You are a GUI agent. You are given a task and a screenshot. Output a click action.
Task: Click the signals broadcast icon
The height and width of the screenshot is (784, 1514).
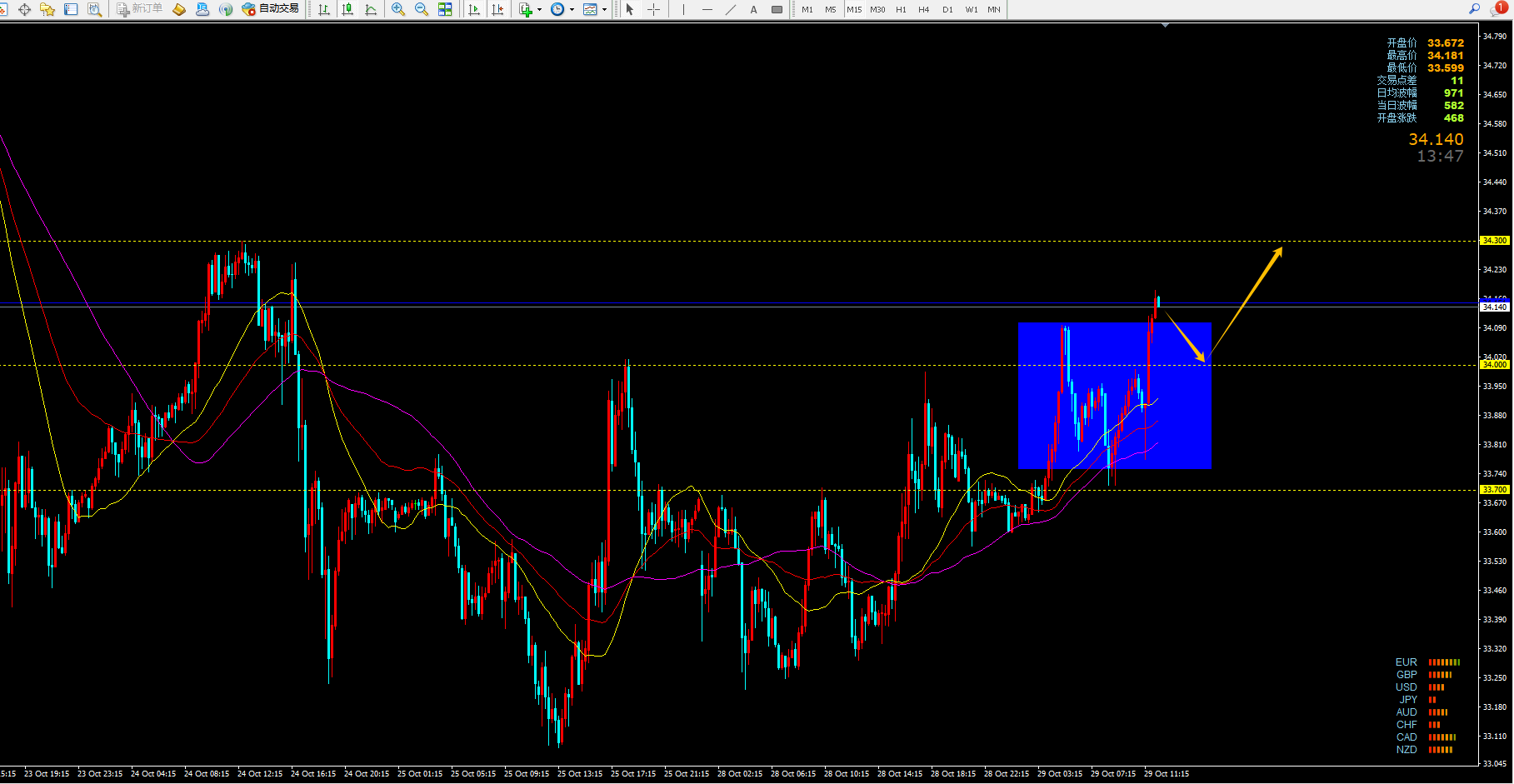click(x=226, y=9)
